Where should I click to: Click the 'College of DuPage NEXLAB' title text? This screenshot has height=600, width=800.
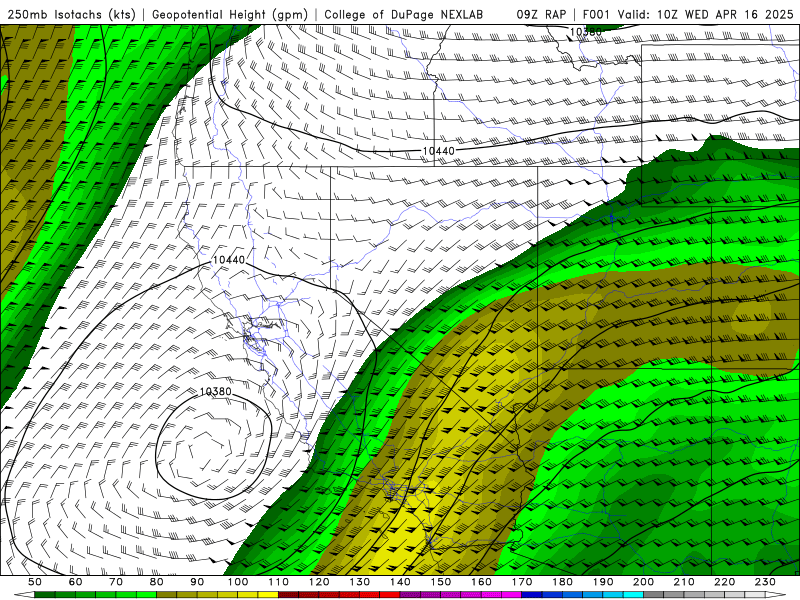tap(404, 14)
